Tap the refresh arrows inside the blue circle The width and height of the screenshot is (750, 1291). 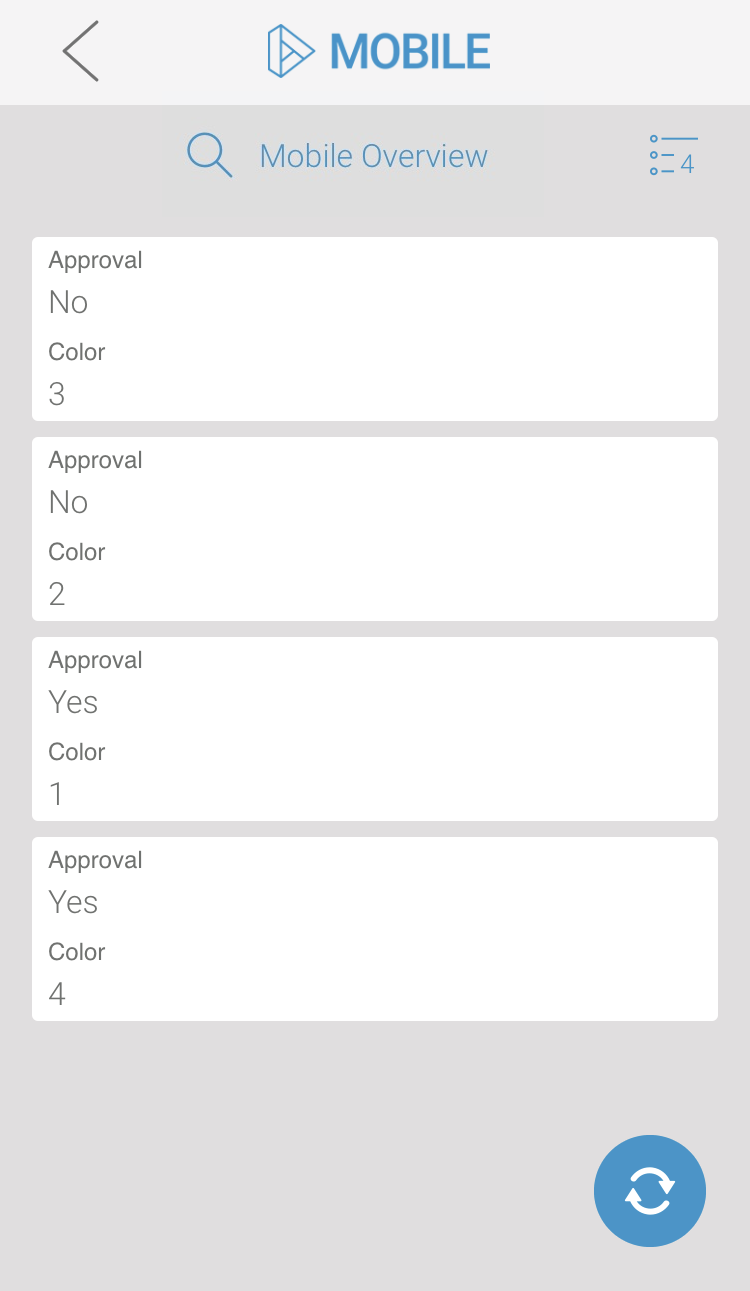650,1191
